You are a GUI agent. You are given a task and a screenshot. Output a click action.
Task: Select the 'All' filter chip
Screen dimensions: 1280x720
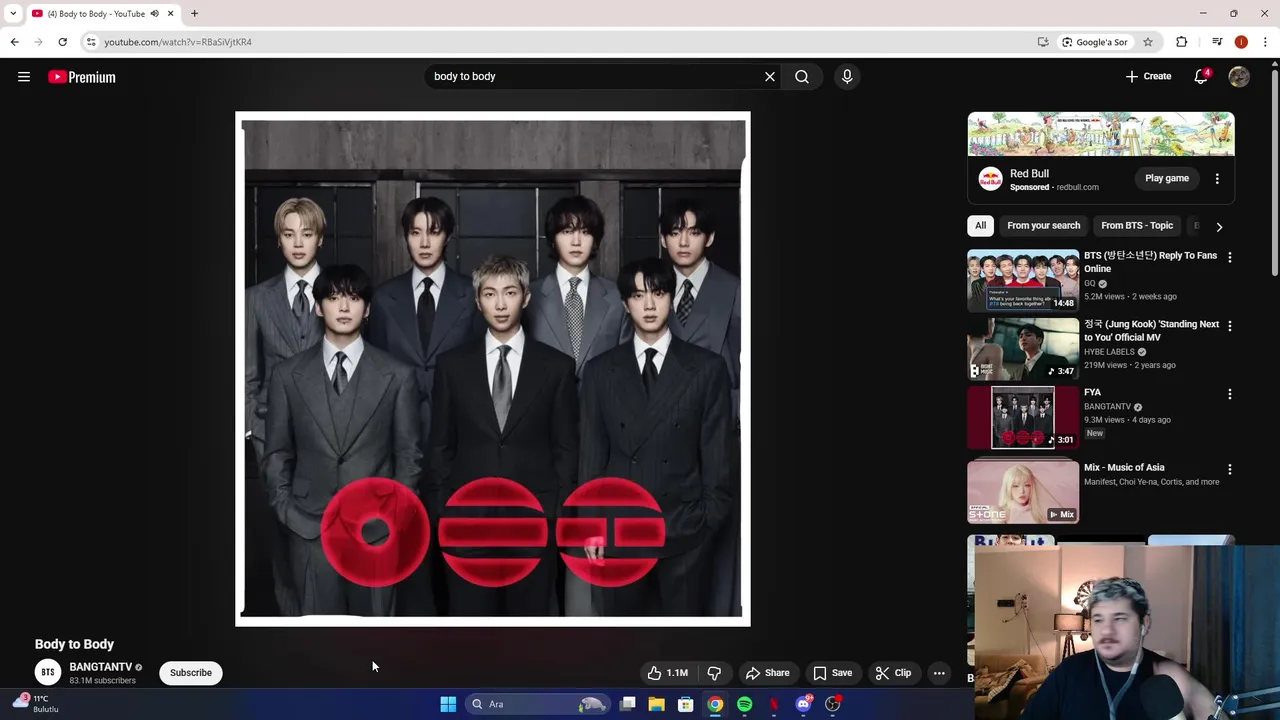click(x=980, y=225)
